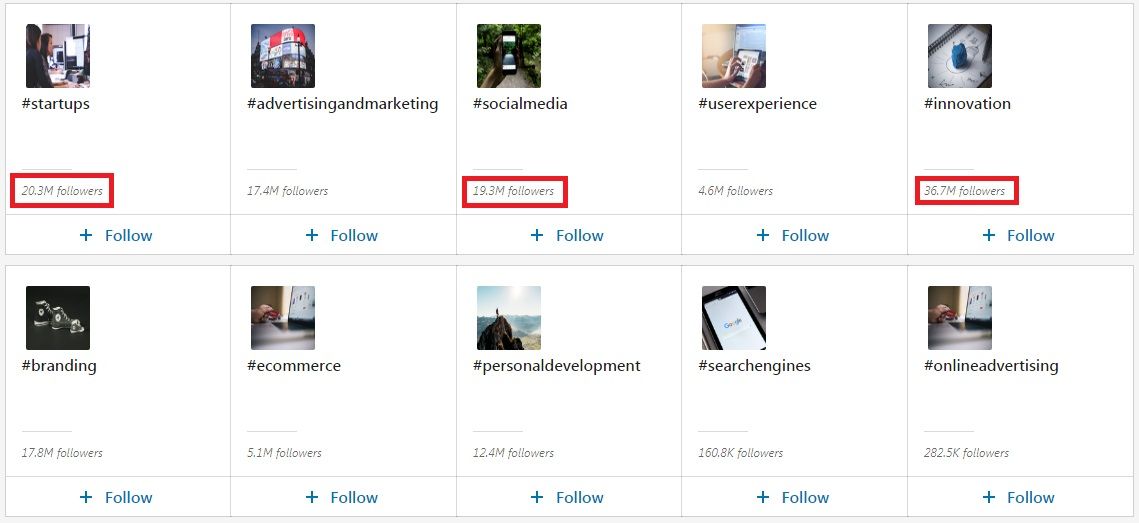The image size is (1139, 523).
Task: Open the #onlineadvertising hashtag link
Action: pyautogui.click(x=991, y=365)
